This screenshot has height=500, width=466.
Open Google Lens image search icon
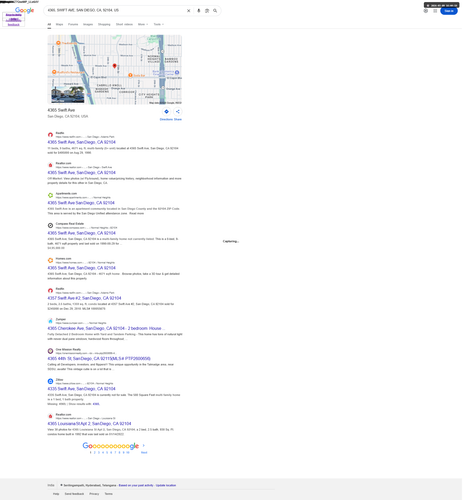pyautogui.click(x=207, y=11)
